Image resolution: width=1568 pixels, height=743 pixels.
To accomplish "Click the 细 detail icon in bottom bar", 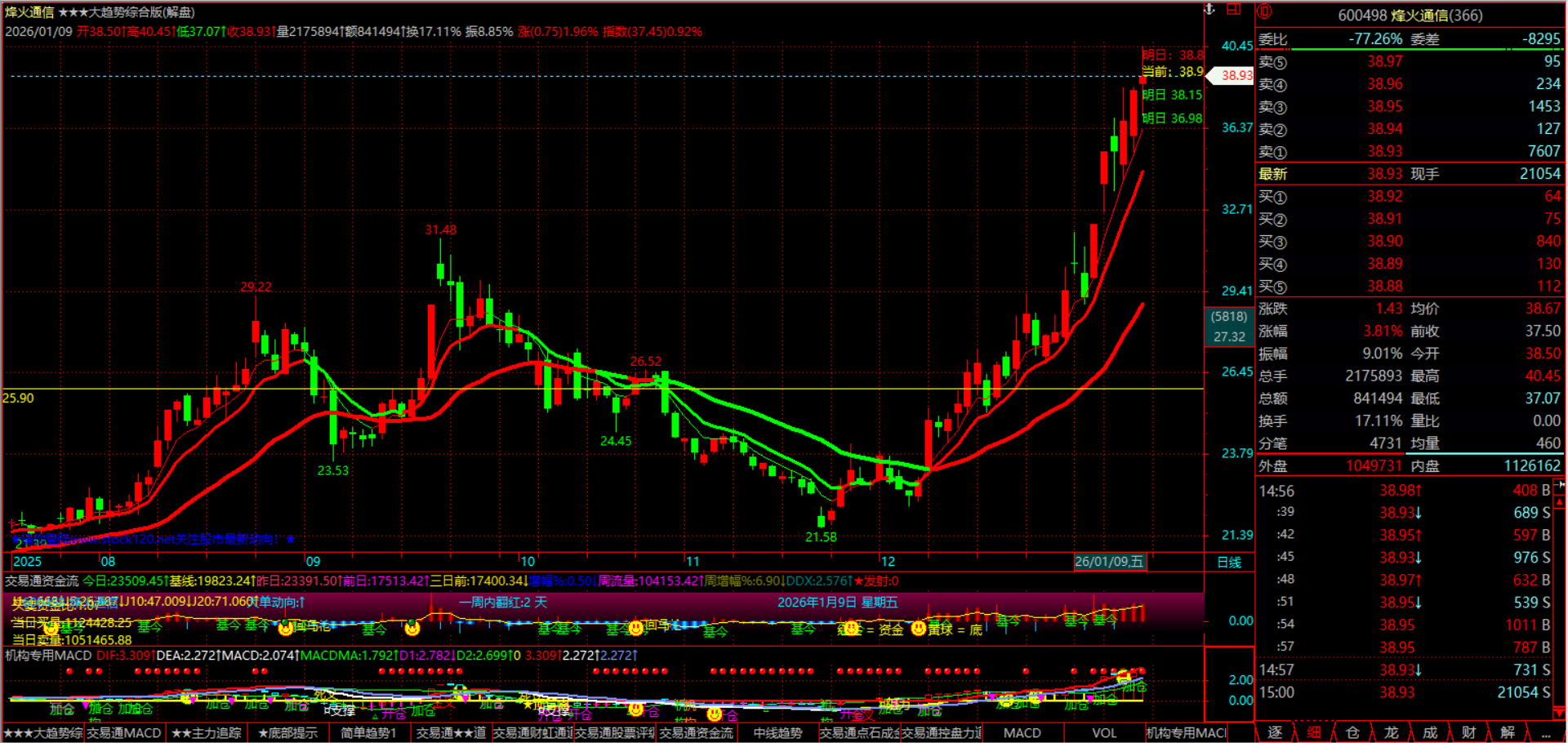I will (1314, 732).
